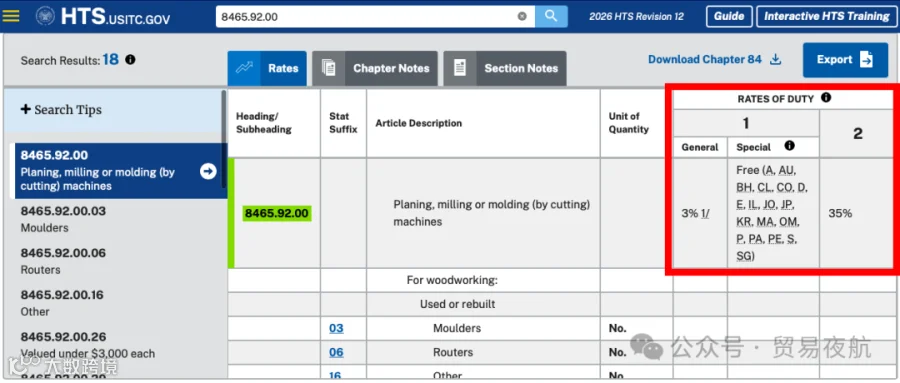Click the Routers description cell
The width and height of the screenshot is (900, 383).
click(483, 353)
